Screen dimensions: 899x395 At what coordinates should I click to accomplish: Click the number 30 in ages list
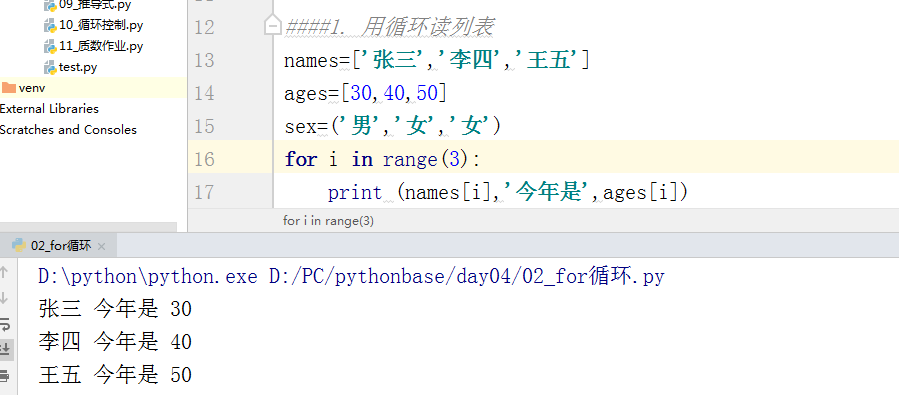point(361,93)
